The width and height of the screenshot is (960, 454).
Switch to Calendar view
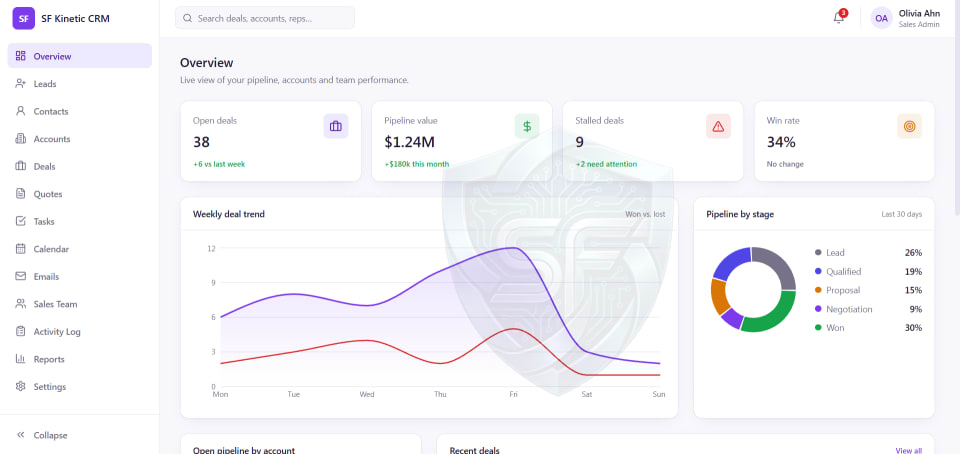[80, 249]
